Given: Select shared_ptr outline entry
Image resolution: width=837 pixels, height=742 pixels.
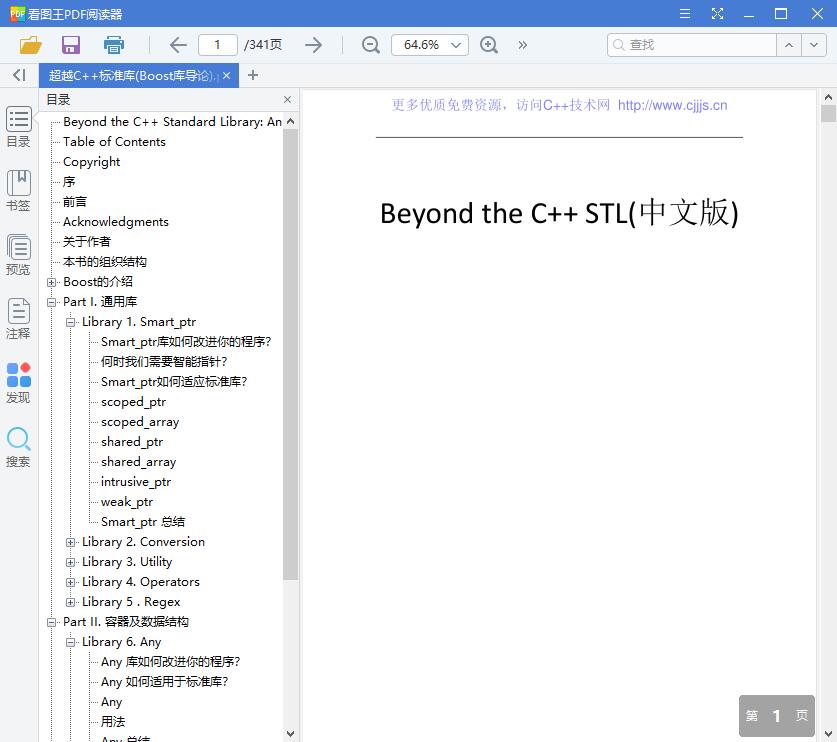Looking at the screenshot, I should click(x=132, y=442).
